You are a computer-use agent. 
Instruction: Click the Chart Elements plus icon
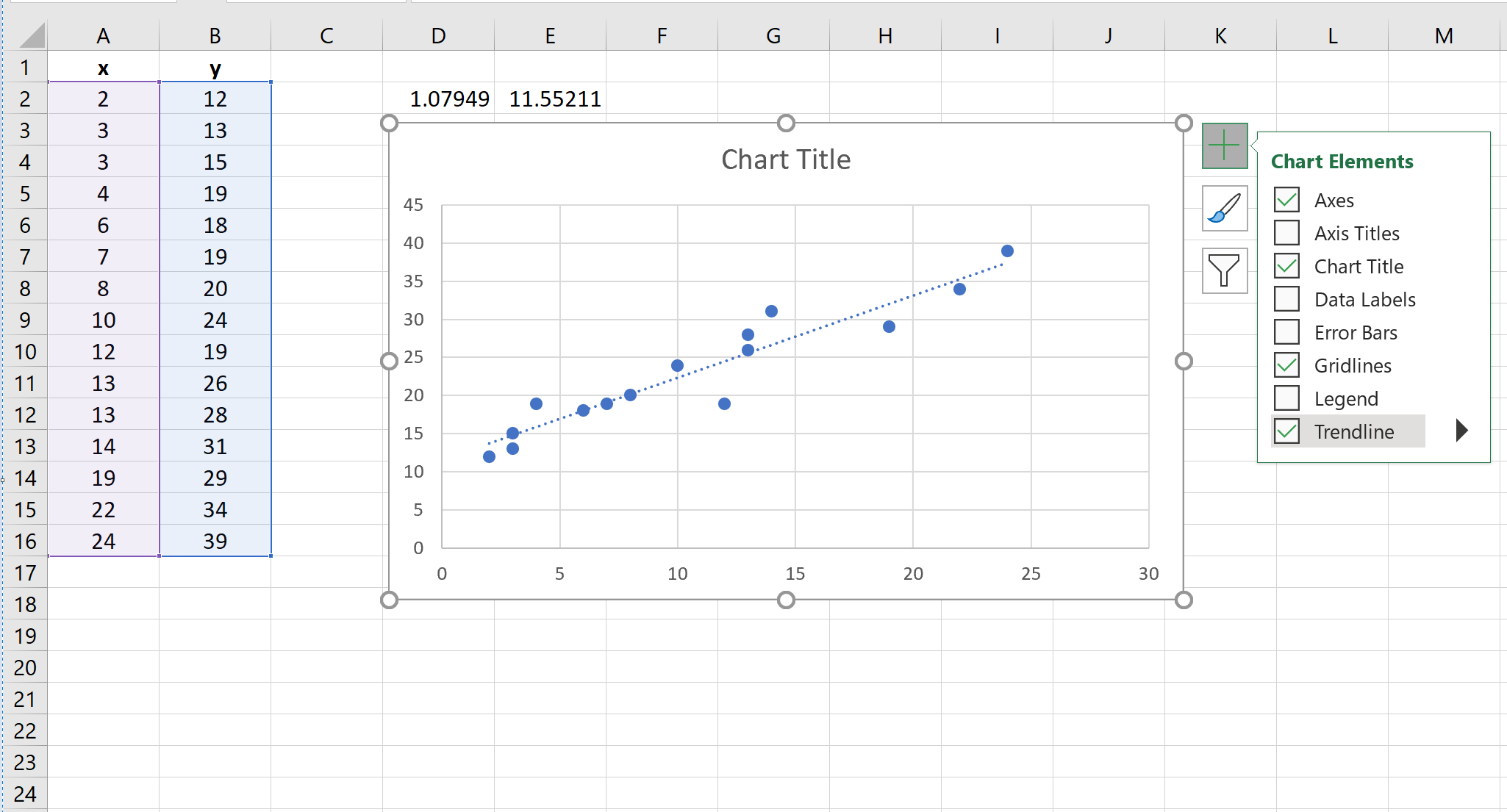(x=1223, y=145)
